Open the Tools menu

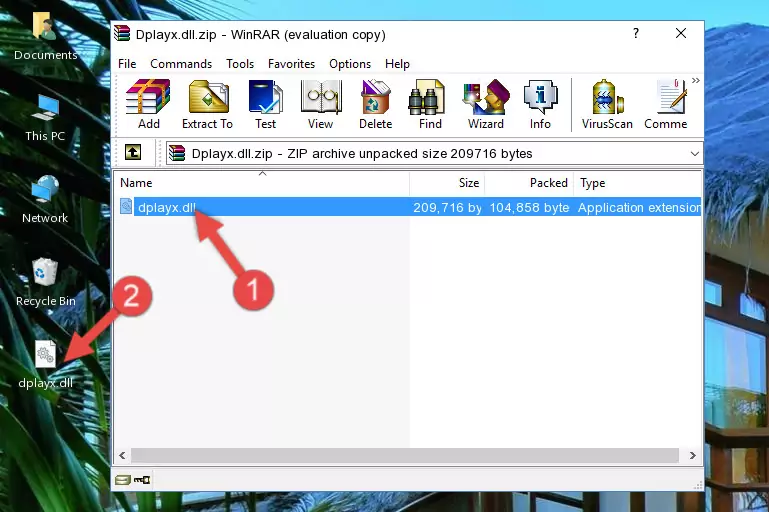pos(240,64)
